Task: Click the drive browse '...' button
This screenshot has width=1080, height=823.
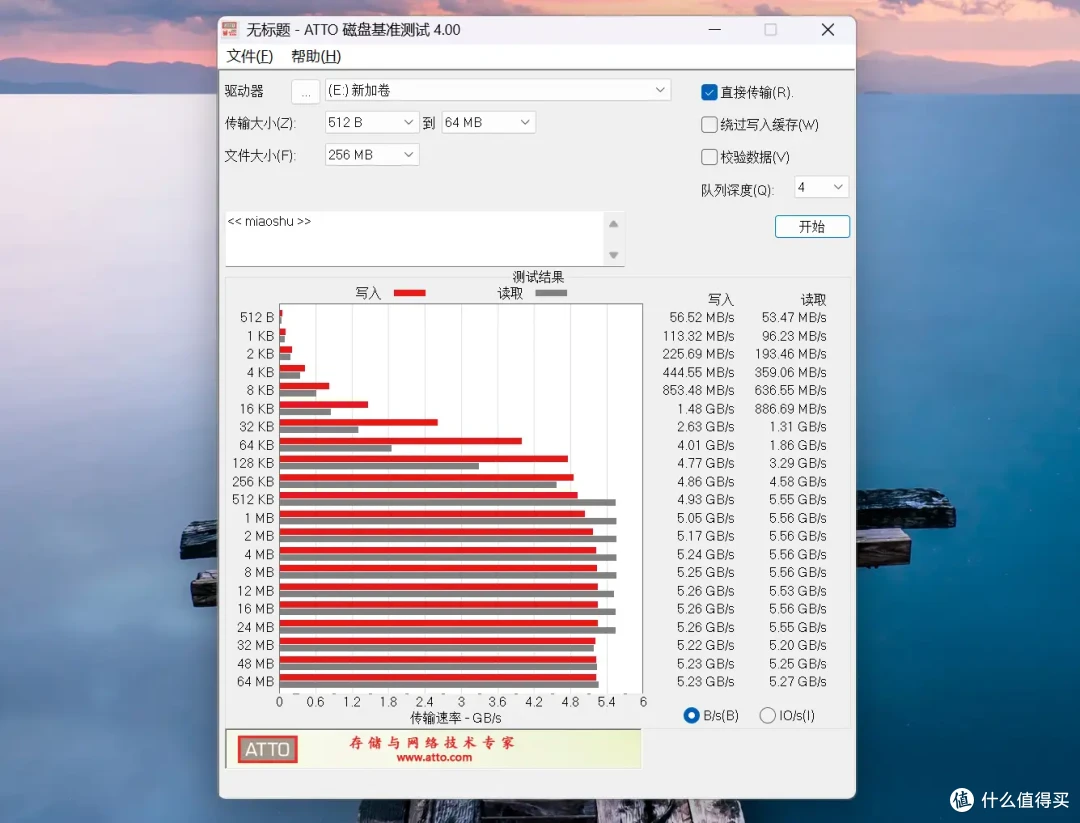Action: (306, 92)
